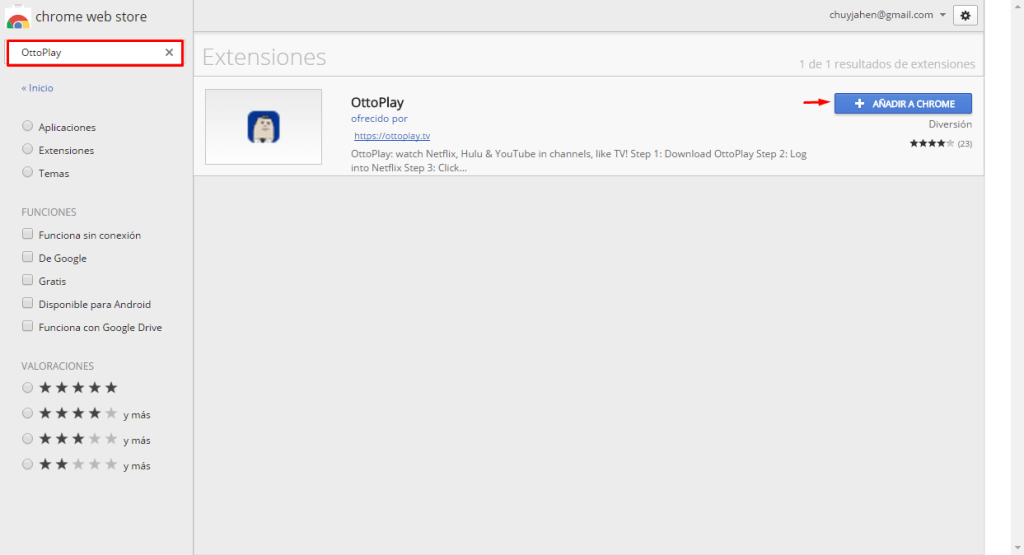
Task: Select the Aplicaciones radio button
Action: 27,126
